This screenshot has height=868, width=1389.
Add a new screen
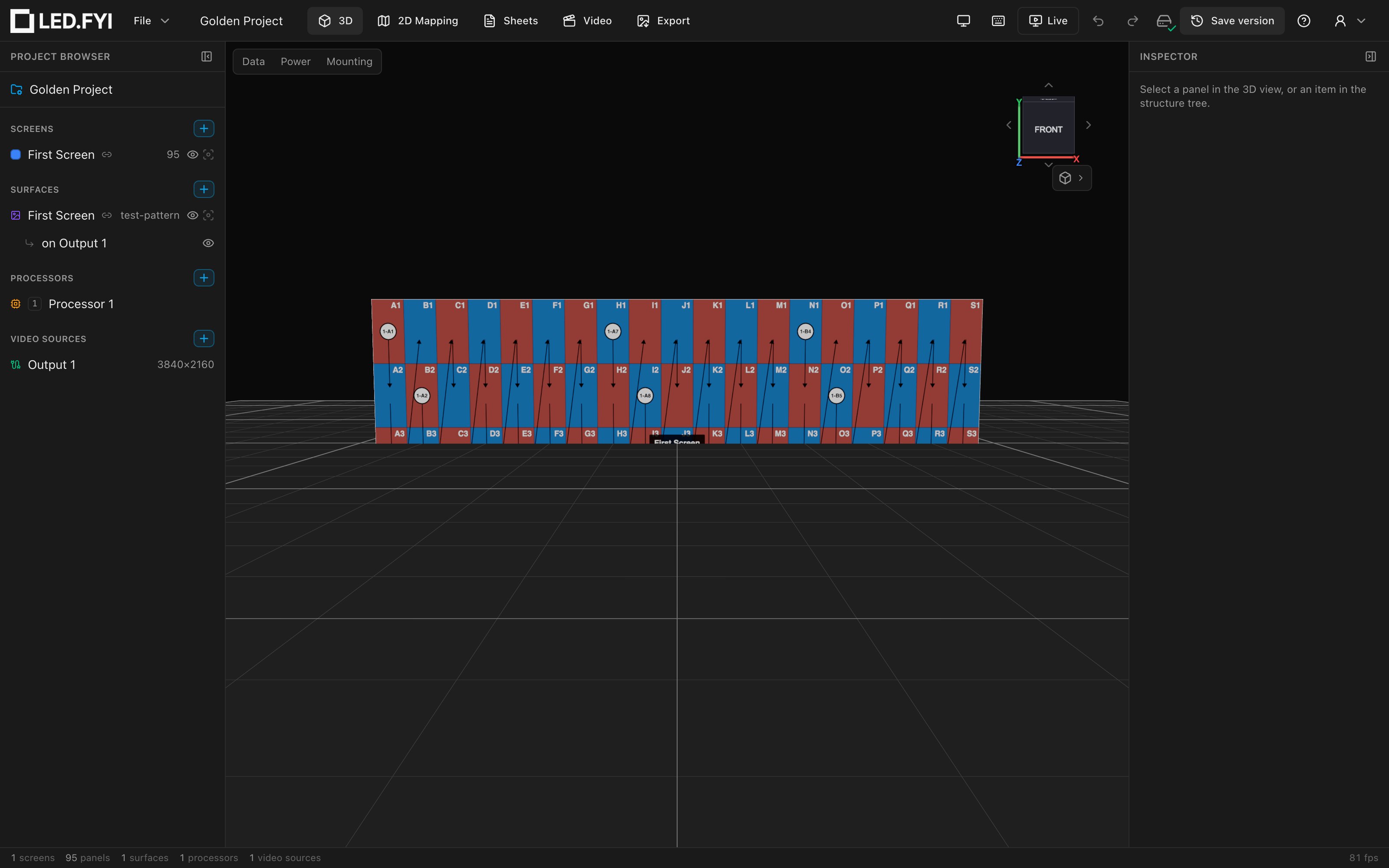click(x=204, y=128)
